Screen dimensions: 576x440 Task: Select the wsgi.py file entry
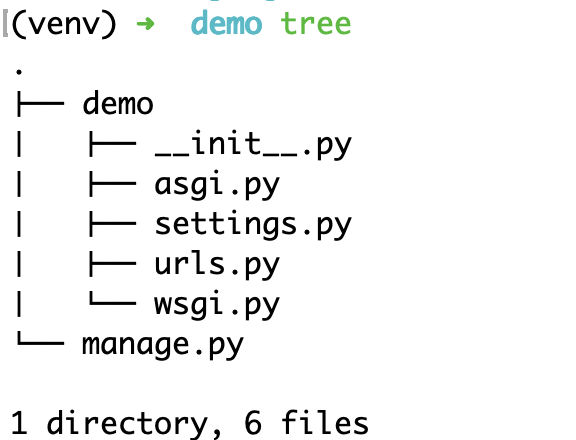tap(217, 304)
